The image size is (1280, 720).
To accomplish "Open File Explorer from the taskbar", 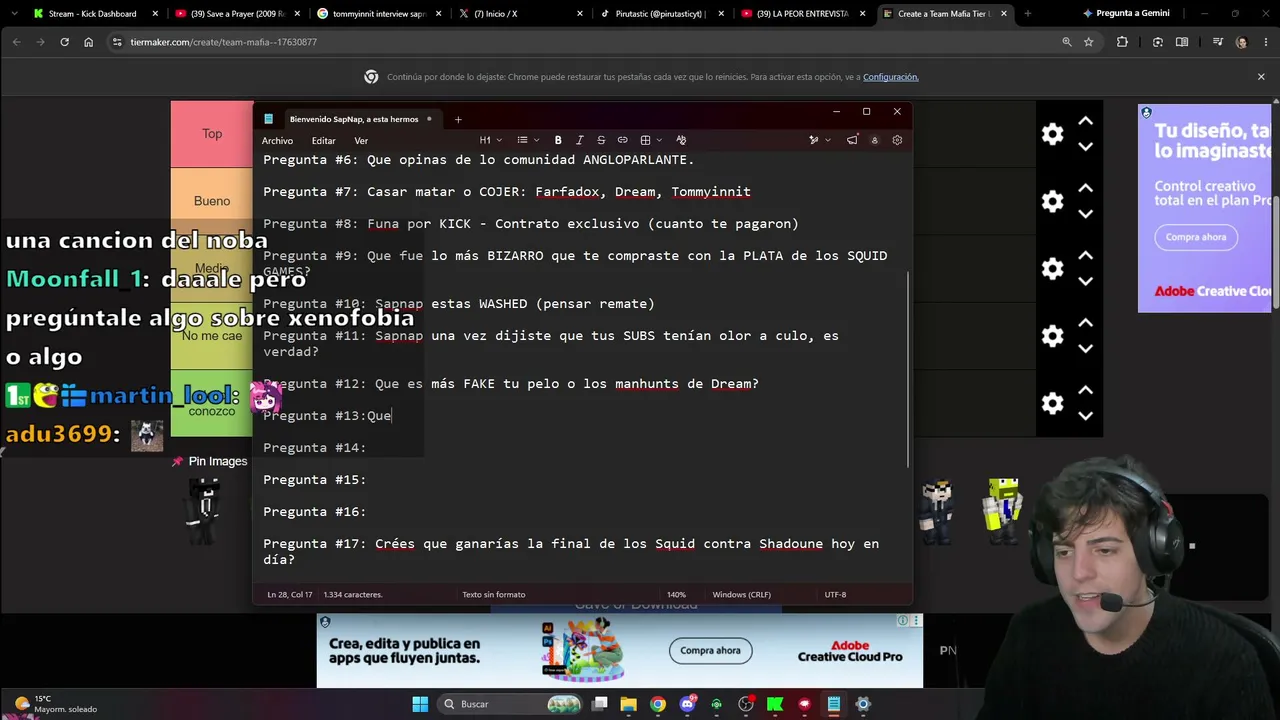I will click(628, 704).
